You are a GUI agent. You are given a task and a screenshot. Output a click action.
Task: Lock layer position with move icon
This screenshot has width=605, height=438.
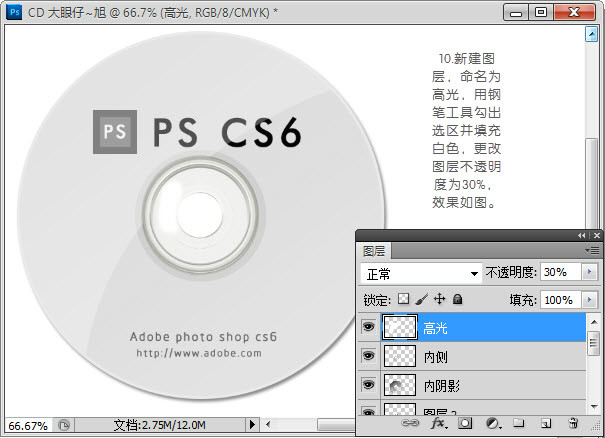(x=439, y=299)
